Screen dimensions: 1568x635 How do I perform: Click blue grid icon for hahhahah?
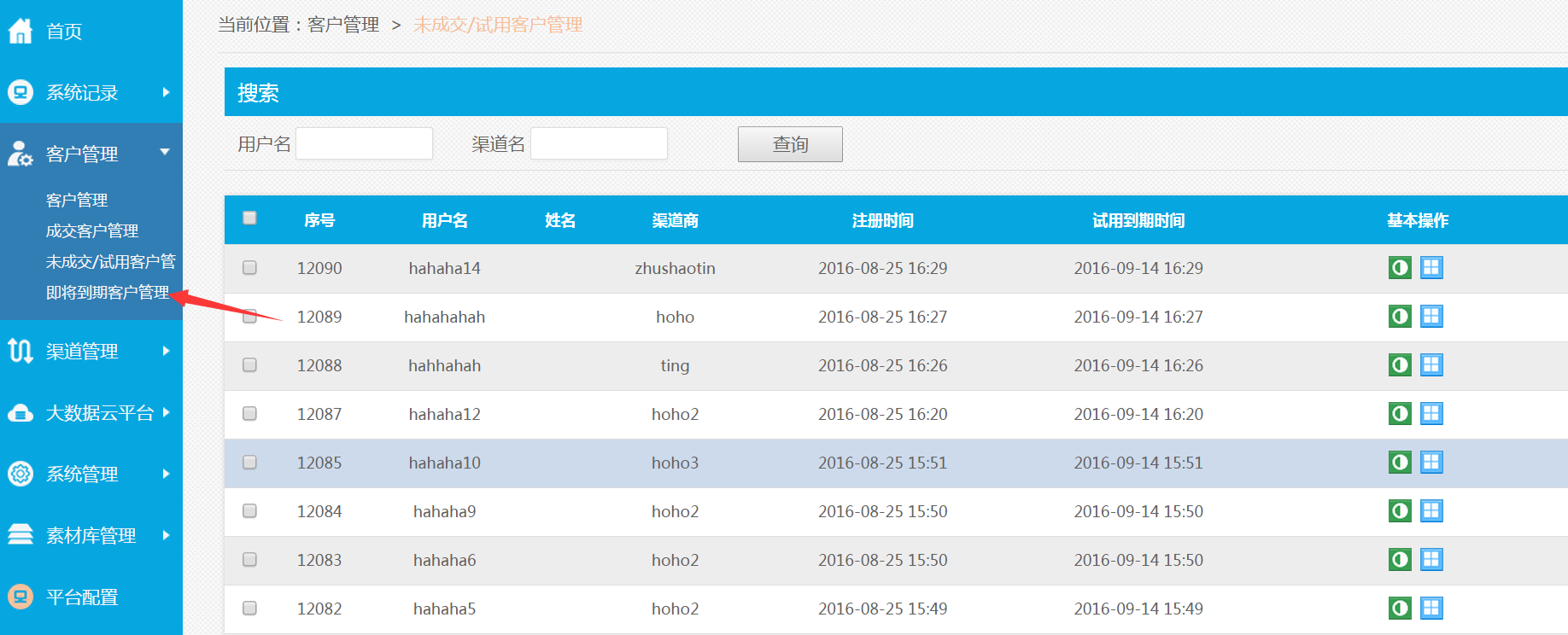pos(1431,365)
